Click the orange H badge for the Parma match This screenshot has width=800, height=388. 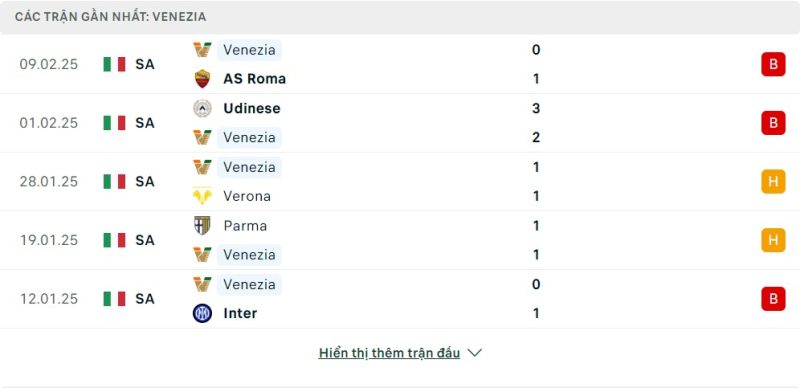tap(773, 240)
